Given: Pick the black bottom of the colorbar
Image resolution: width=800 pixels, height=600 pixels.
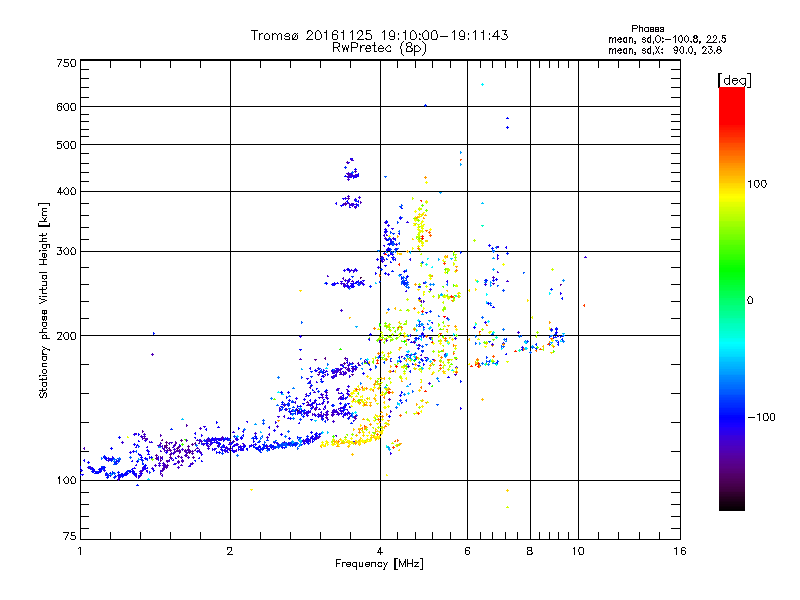Looking at the screenshot, I should click(732, 503).
